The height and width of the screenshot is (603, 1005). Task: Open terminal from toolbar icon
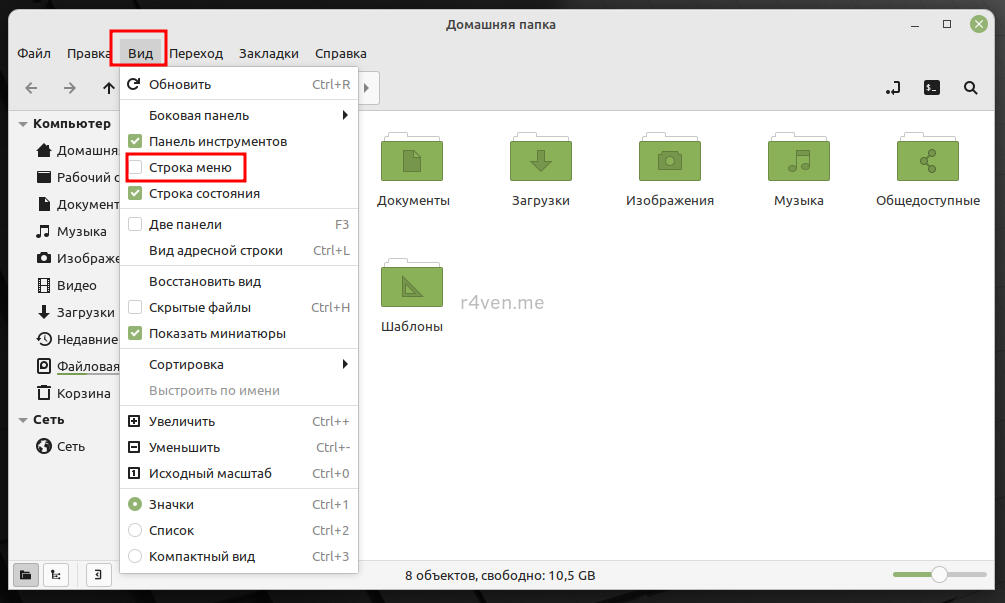(931, 88)
